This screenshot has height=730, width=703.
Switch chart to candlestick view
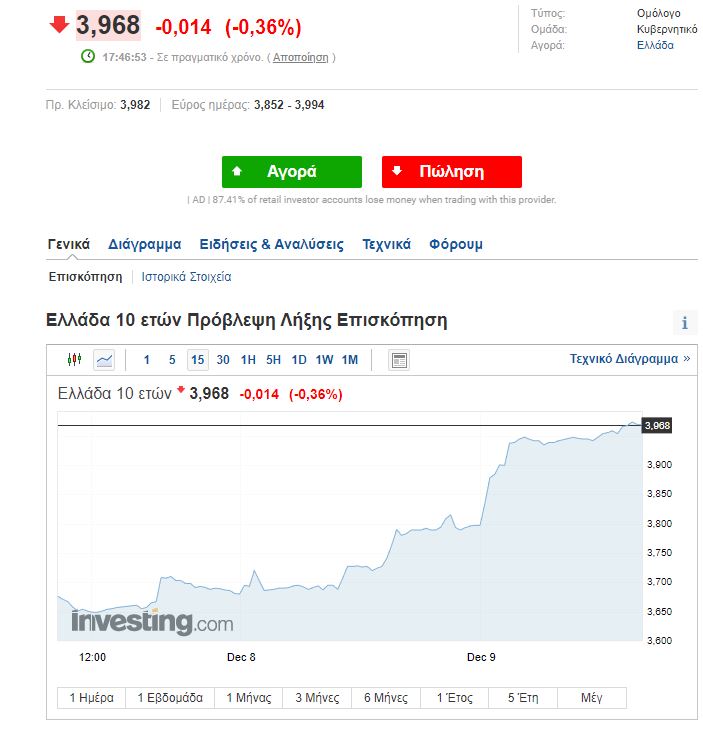click(x=74, y=360)
